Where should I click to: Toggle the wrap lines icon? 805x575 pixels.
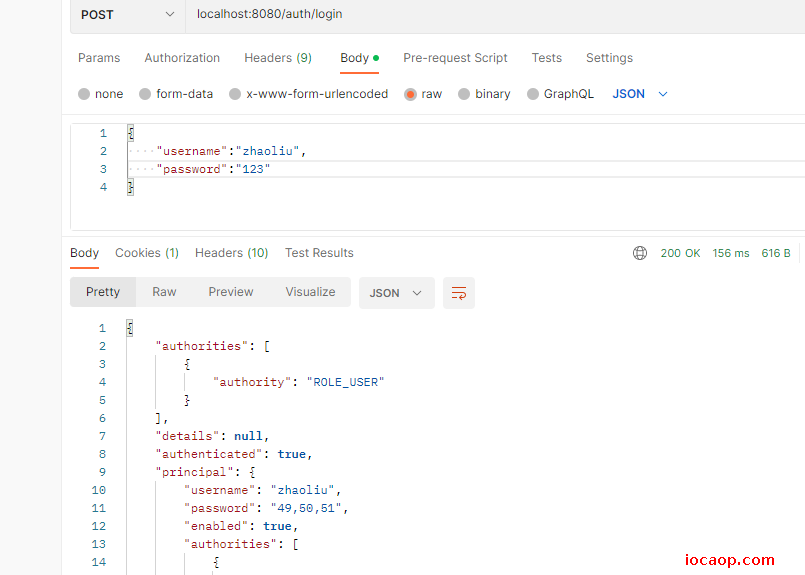tap(458, 293)
